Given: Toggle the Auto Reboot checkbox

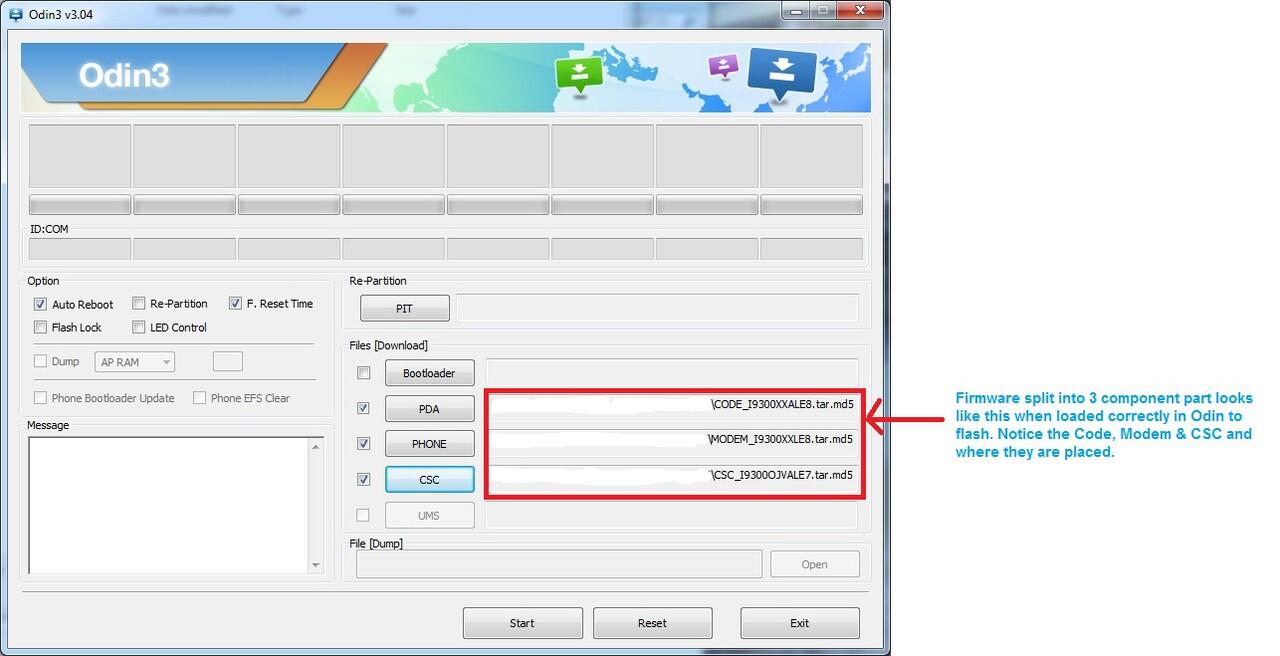Looking at the screenshot, I should pos(40,304).
